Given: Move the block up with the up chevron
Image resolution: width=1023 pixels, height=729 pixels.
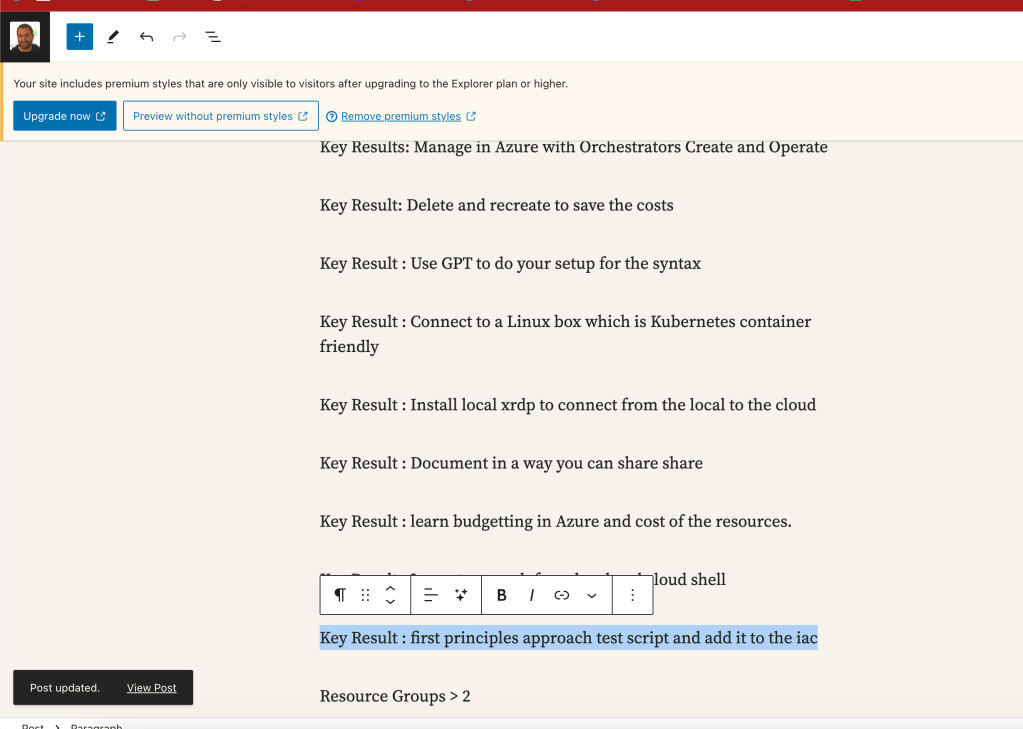Looking at the screenshot, I should (390, 588).
